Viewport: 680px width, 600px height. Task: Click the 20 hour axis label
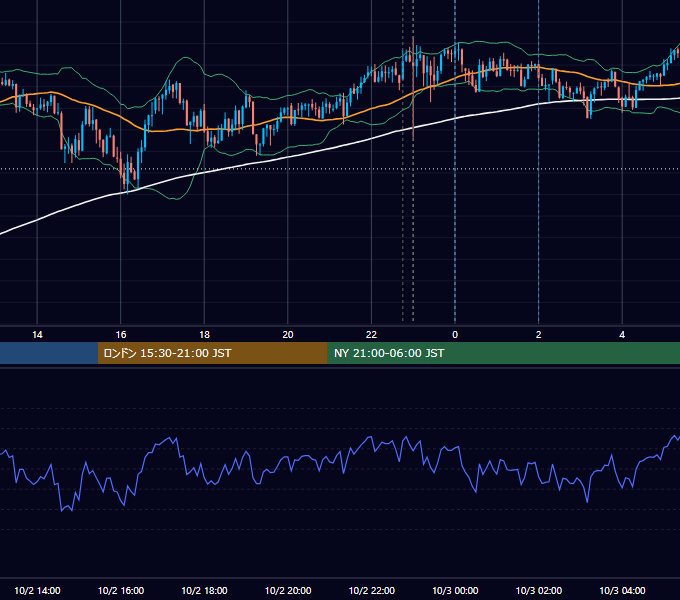[288, 335]
